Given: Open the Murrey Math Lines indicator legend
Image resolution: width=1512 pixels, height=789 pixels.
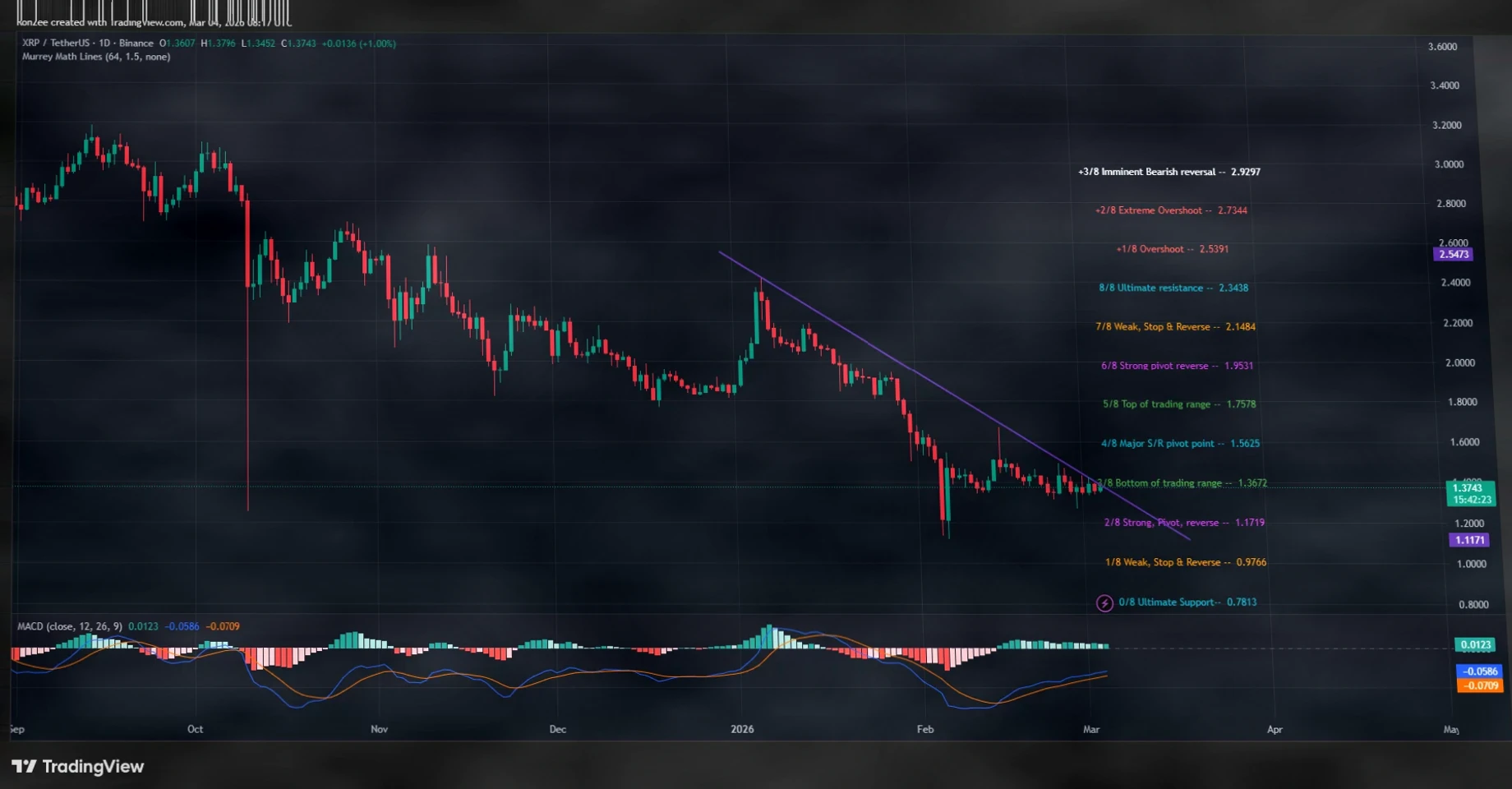Looking at the screenshot, I should [x=95, y=57].
